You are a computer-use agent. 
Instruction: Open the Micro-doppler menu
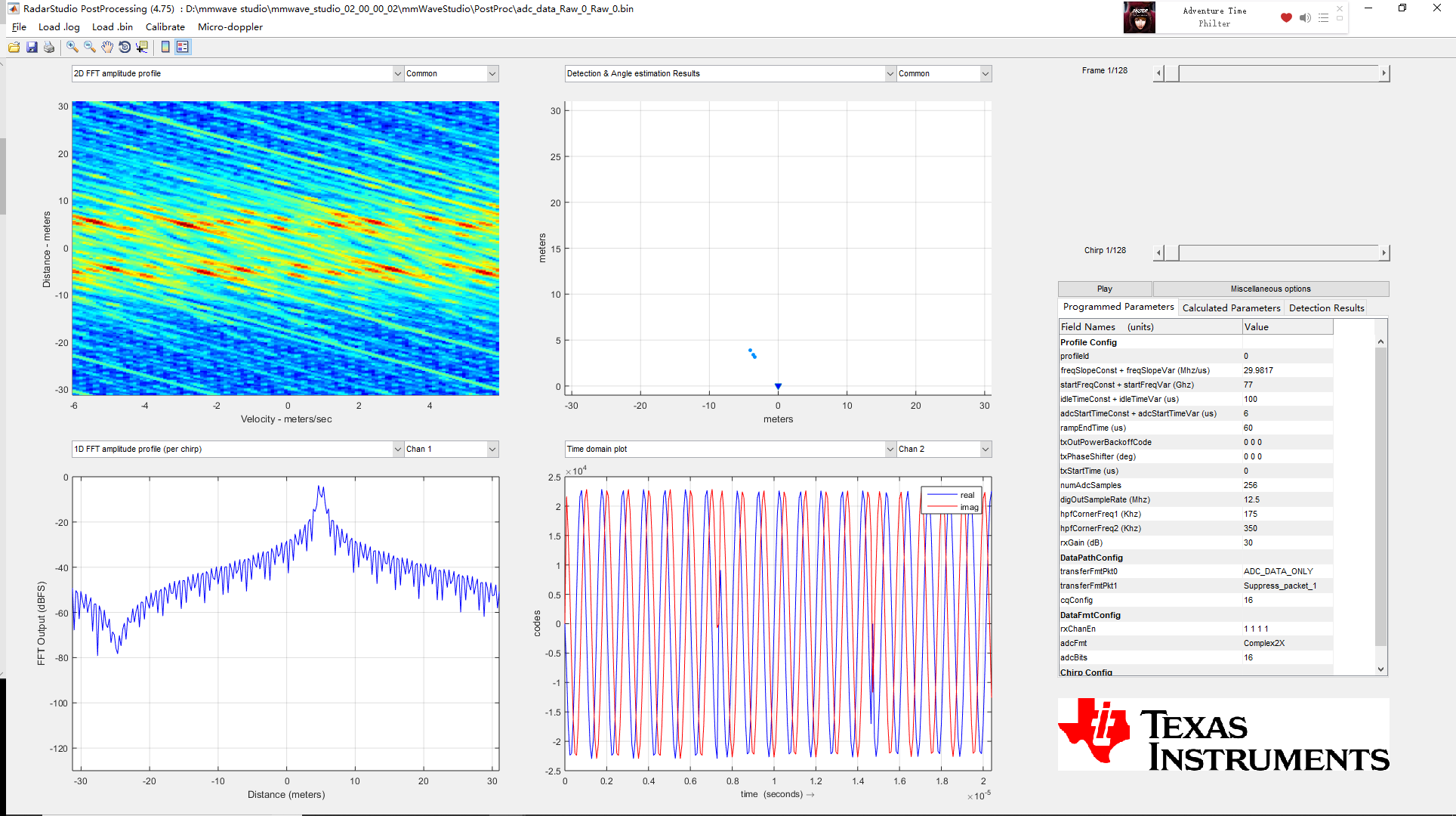click(230, 26)
